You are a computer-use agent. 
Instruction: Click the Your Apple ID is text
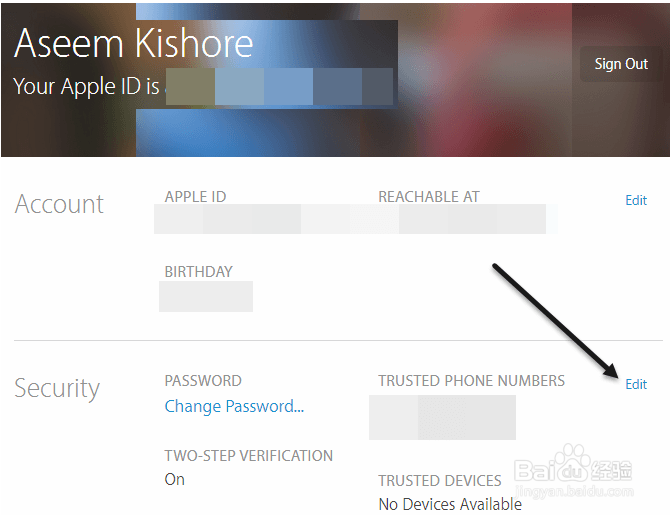pyautogui.click(x=86, y=87)
